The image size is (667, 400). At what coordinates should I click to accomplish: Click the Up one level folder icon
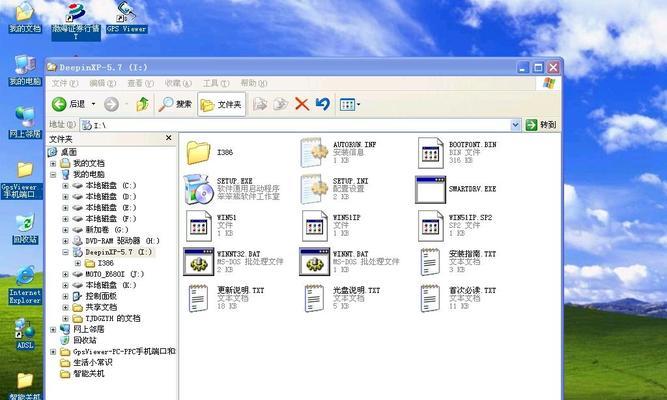(143, 104)
